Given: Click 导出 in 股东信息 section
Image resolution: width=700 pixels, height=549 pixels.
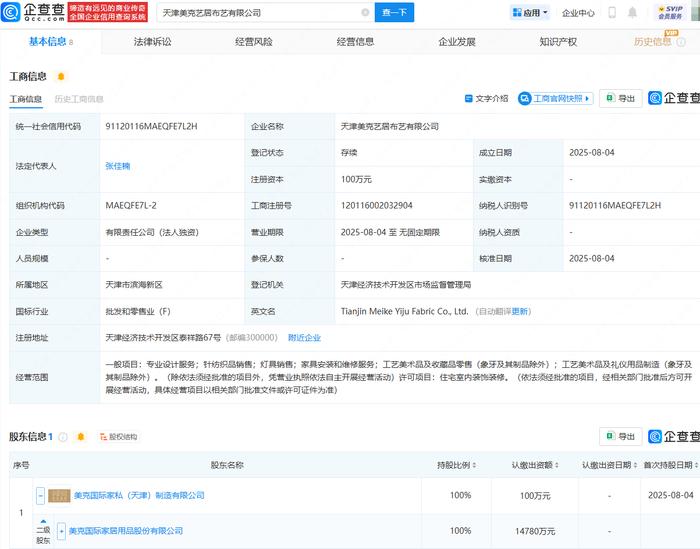Looking at the screenshot, I should (621, 437).
